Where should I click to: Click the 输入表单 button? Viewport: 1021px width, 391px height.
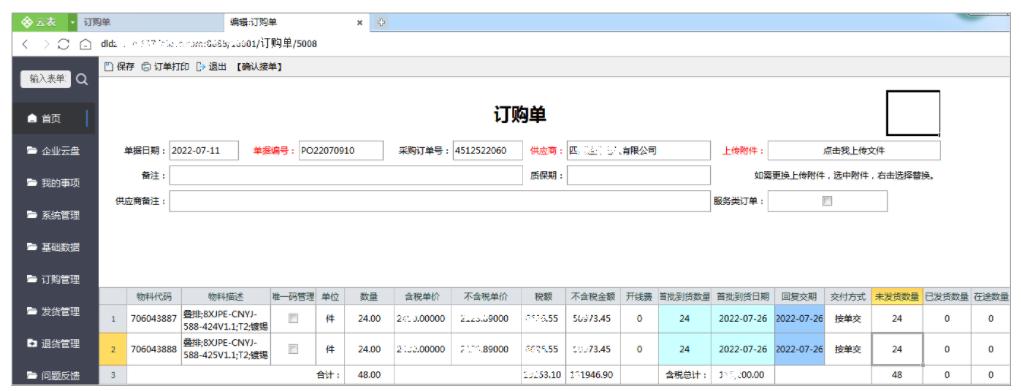click(46, 79)
